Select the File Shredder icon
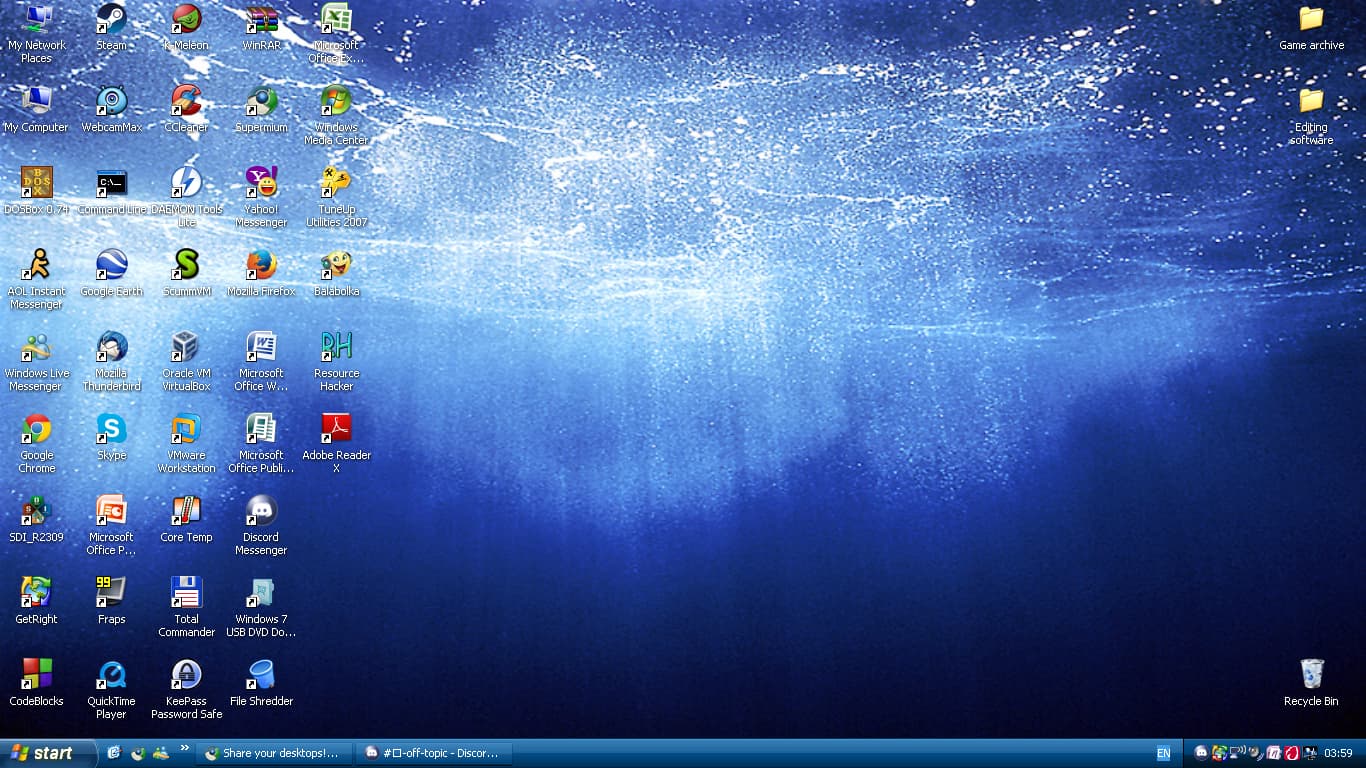1366x768 pixels. (261, 674)
